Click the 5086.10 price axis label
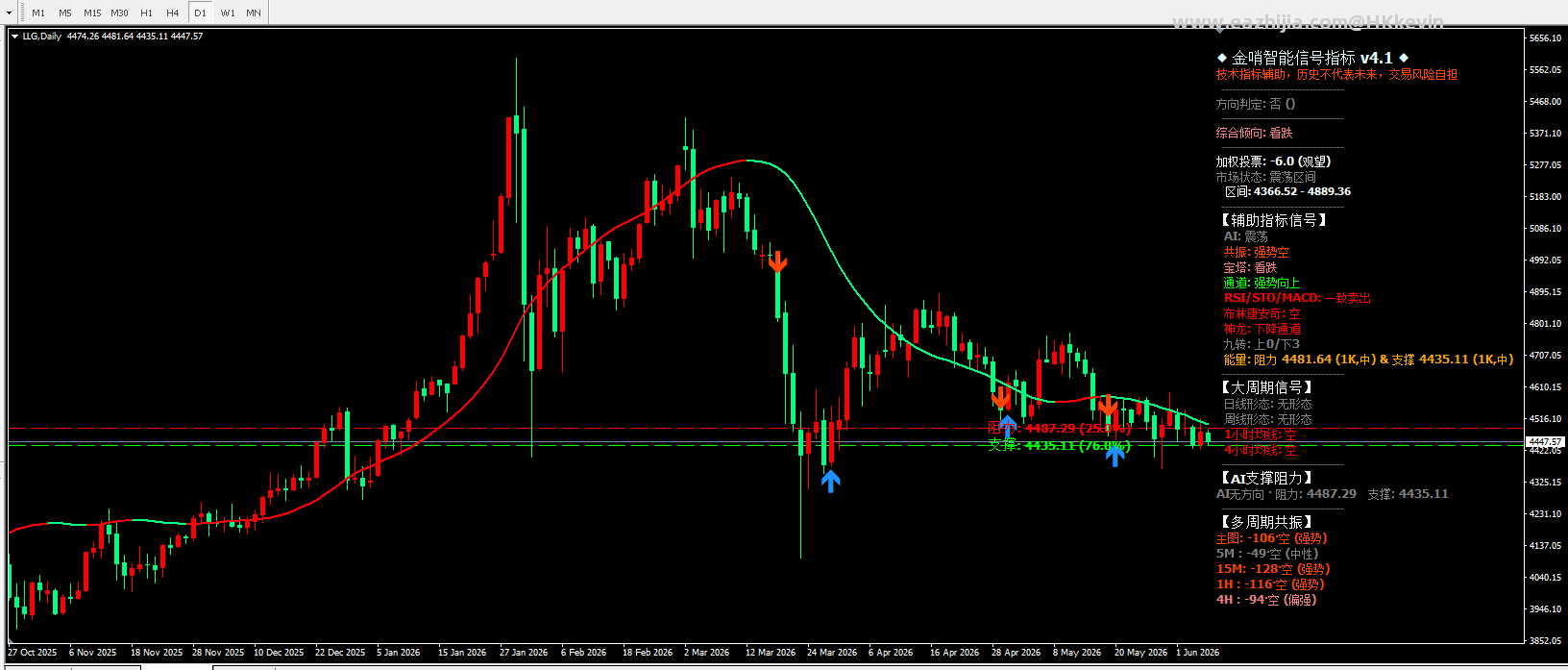The width and height of the screenshot is (1568, 670). point(1545,229)
